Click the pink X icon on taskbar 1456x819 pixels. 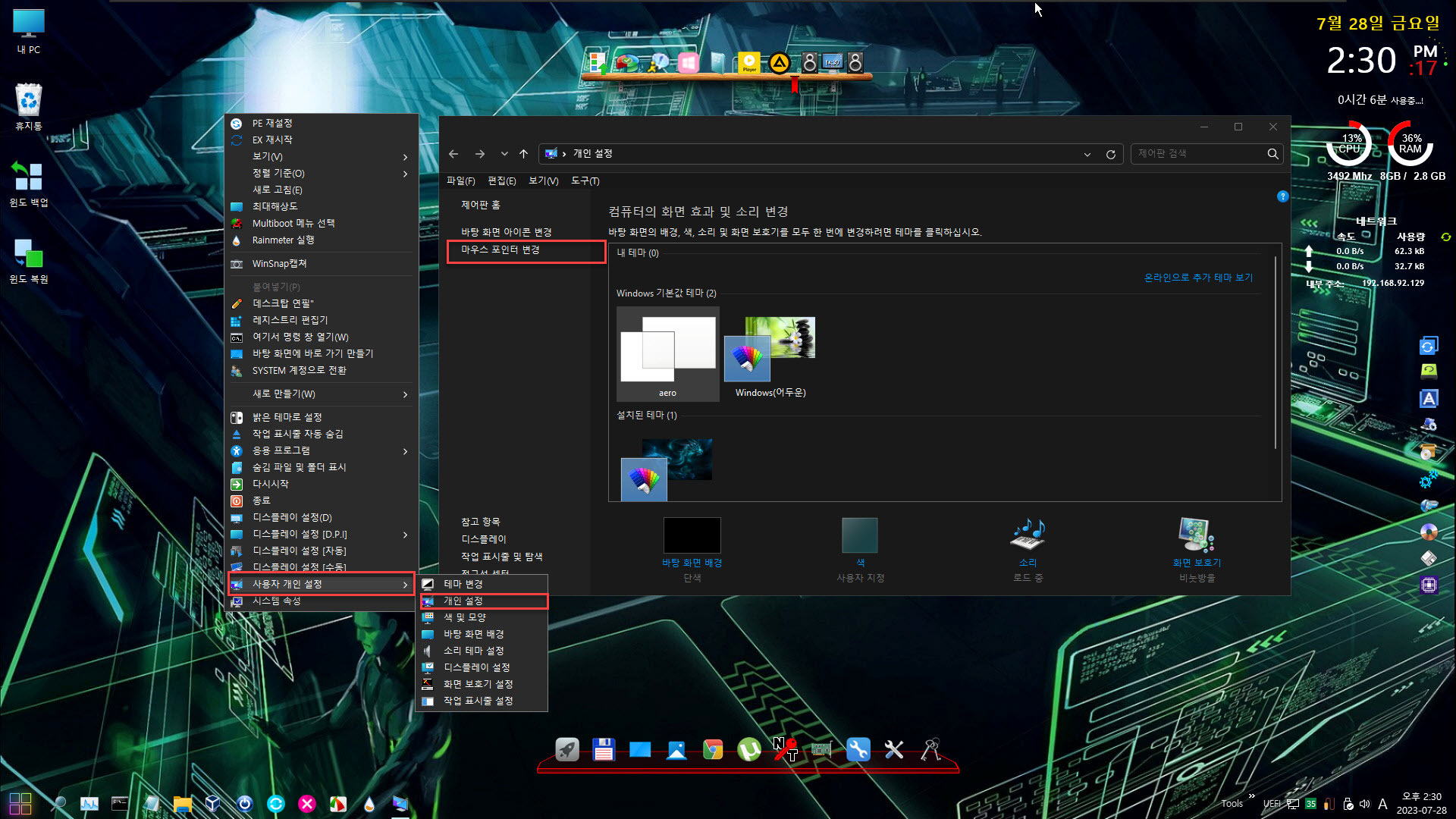(306, 803)
